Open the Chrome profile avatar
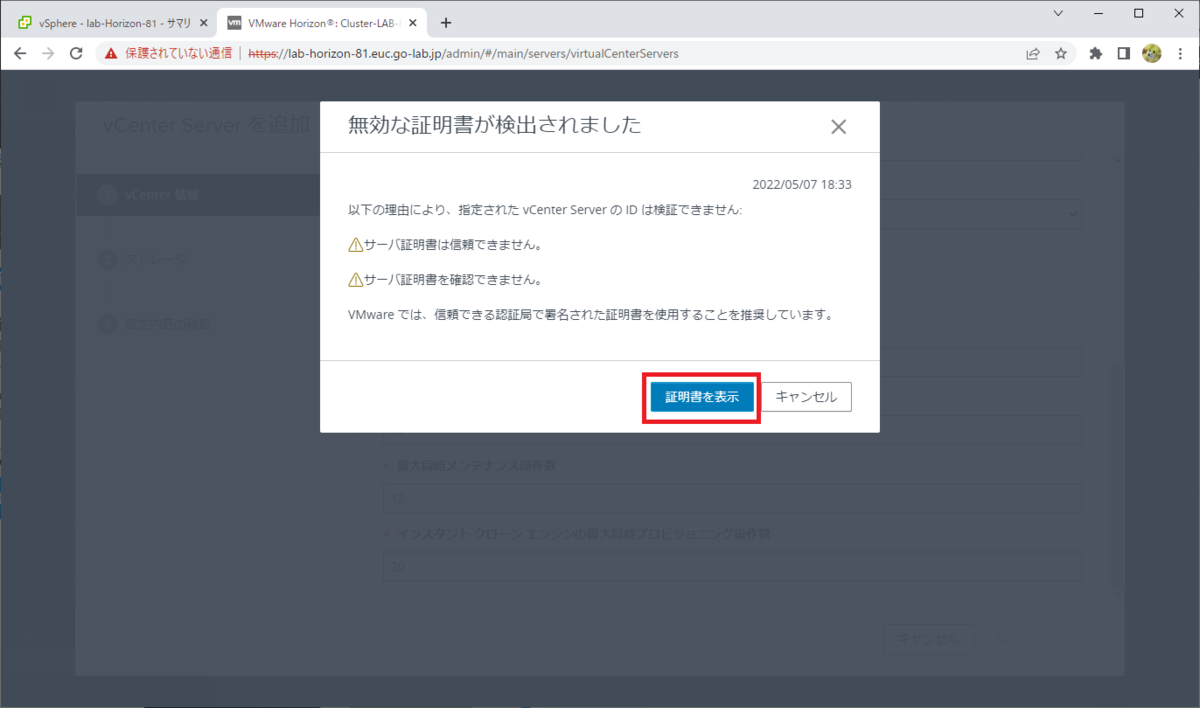Screen dimensions: 1200x708 tap(1152, 54)
